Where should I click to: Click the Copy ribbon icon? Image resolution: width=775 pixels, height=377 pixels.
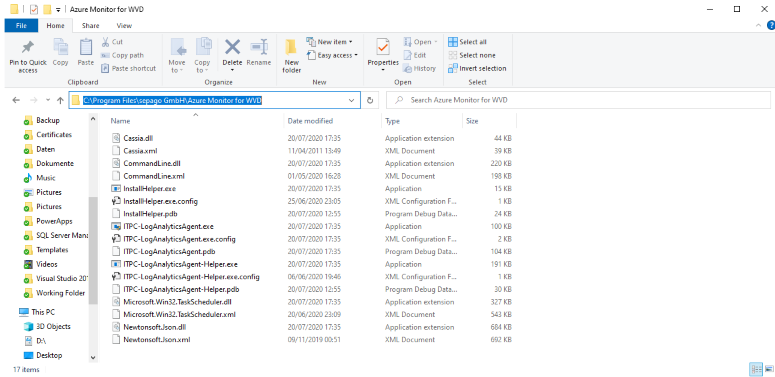pos(60,48)
